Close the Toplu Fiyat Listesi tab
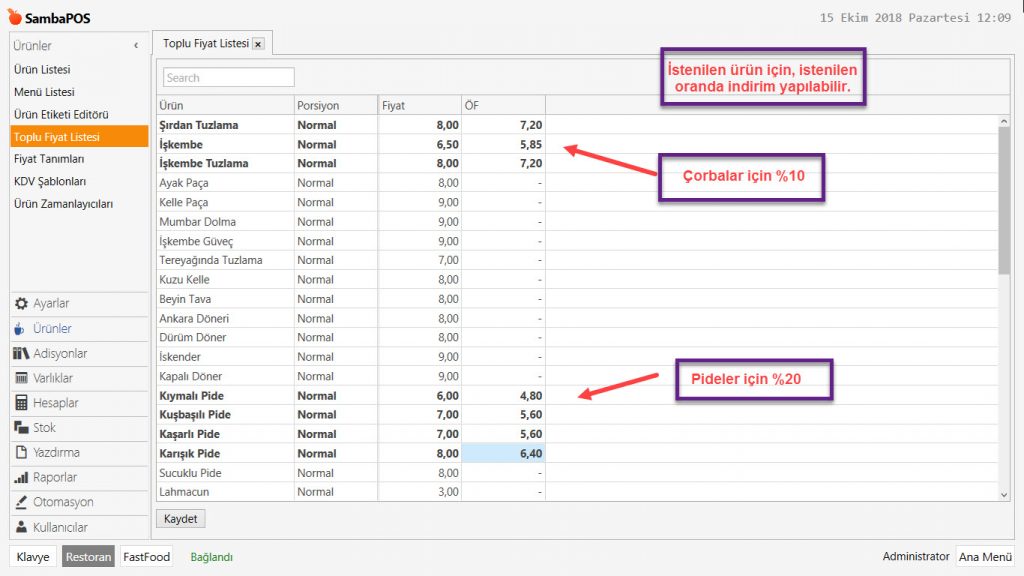Image resolution: width=1024 pixels, height=576 pixels. pos(258,44)
